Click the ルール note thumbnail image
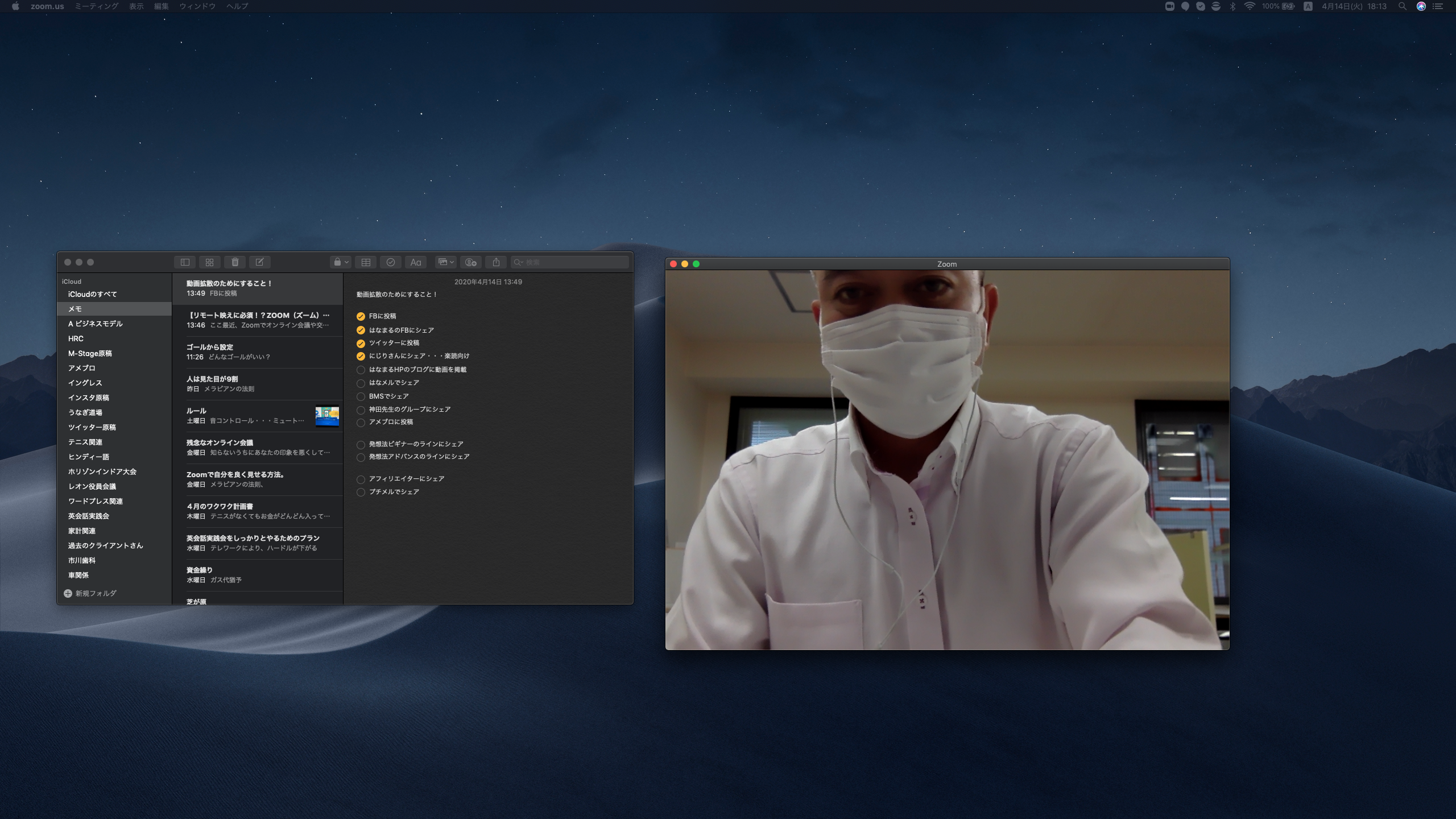The width and height of the screenshot is (1456, 819). [327, 416]
